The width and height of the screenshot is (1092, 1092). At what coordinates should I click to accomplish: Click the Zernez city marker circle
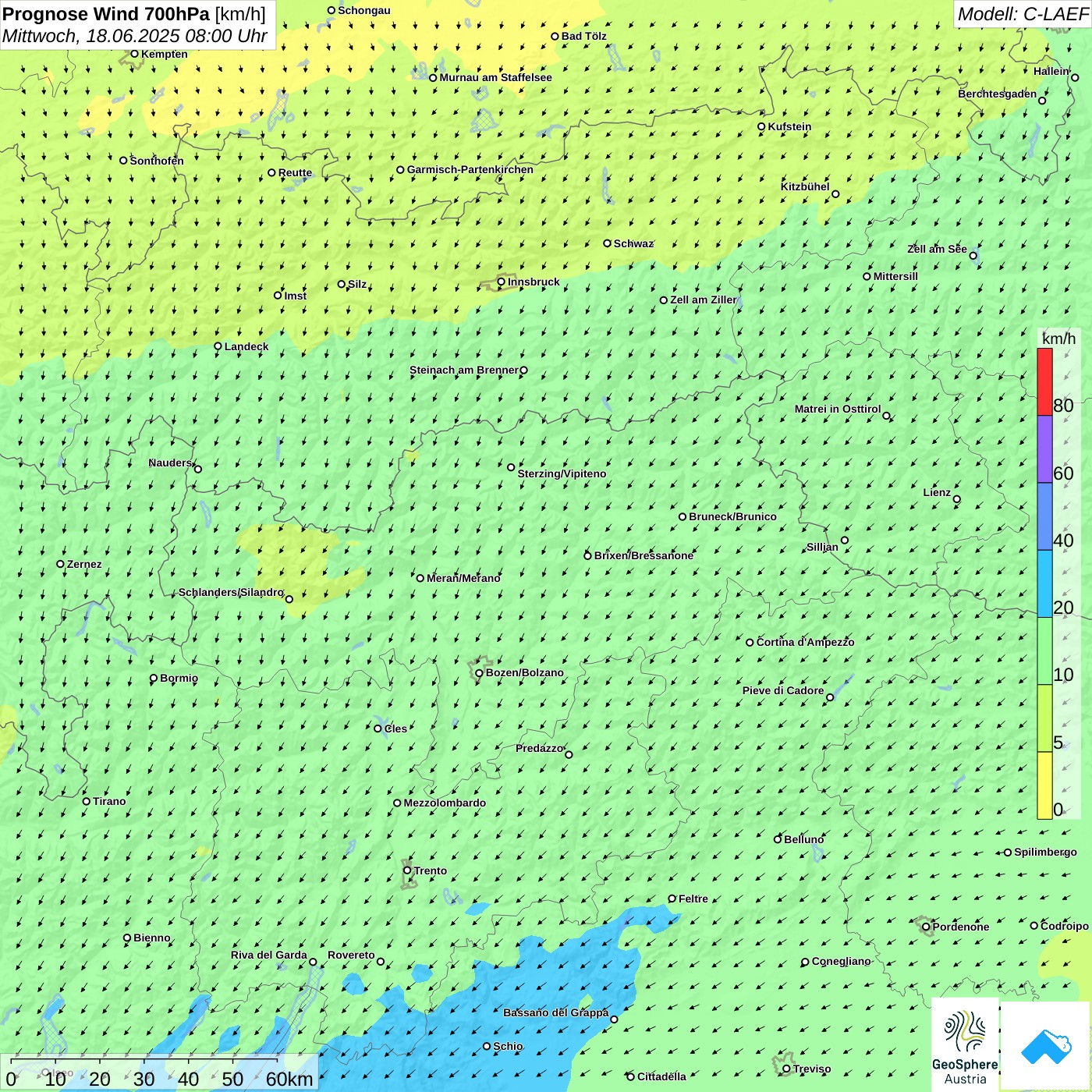click(60, 564)
